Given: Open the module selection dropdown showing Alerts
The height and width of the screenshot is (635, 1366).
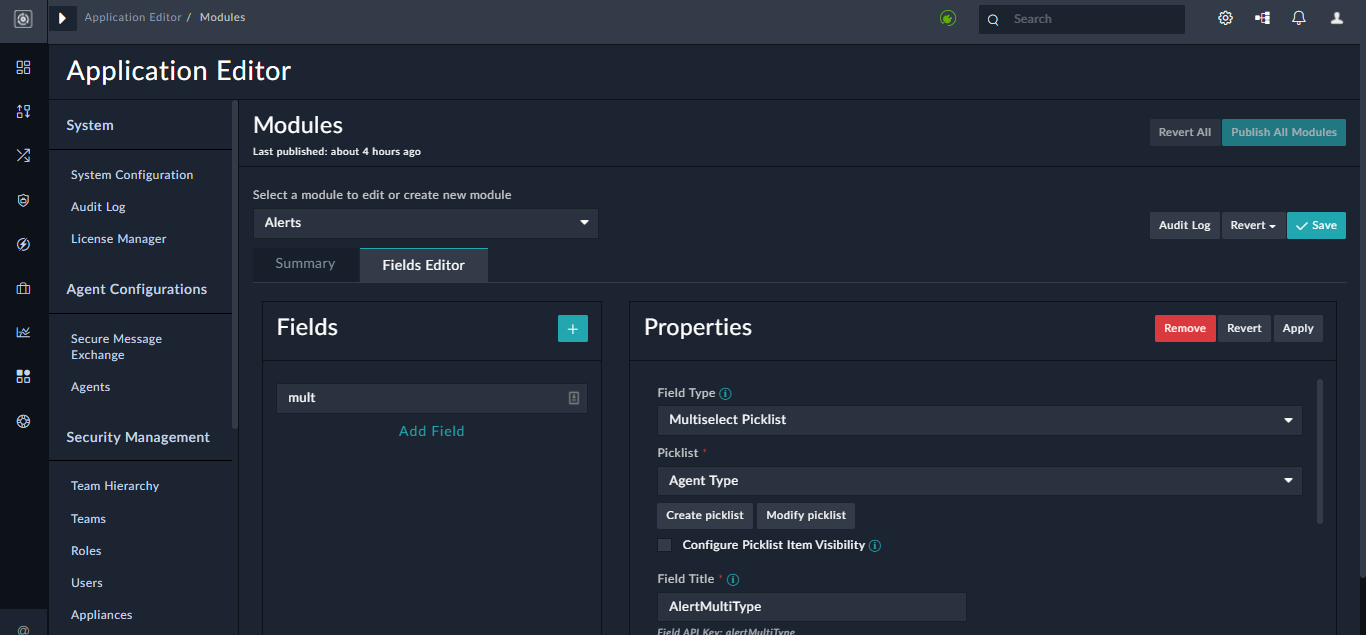Looking at the screenshot, I should (425, 223).
